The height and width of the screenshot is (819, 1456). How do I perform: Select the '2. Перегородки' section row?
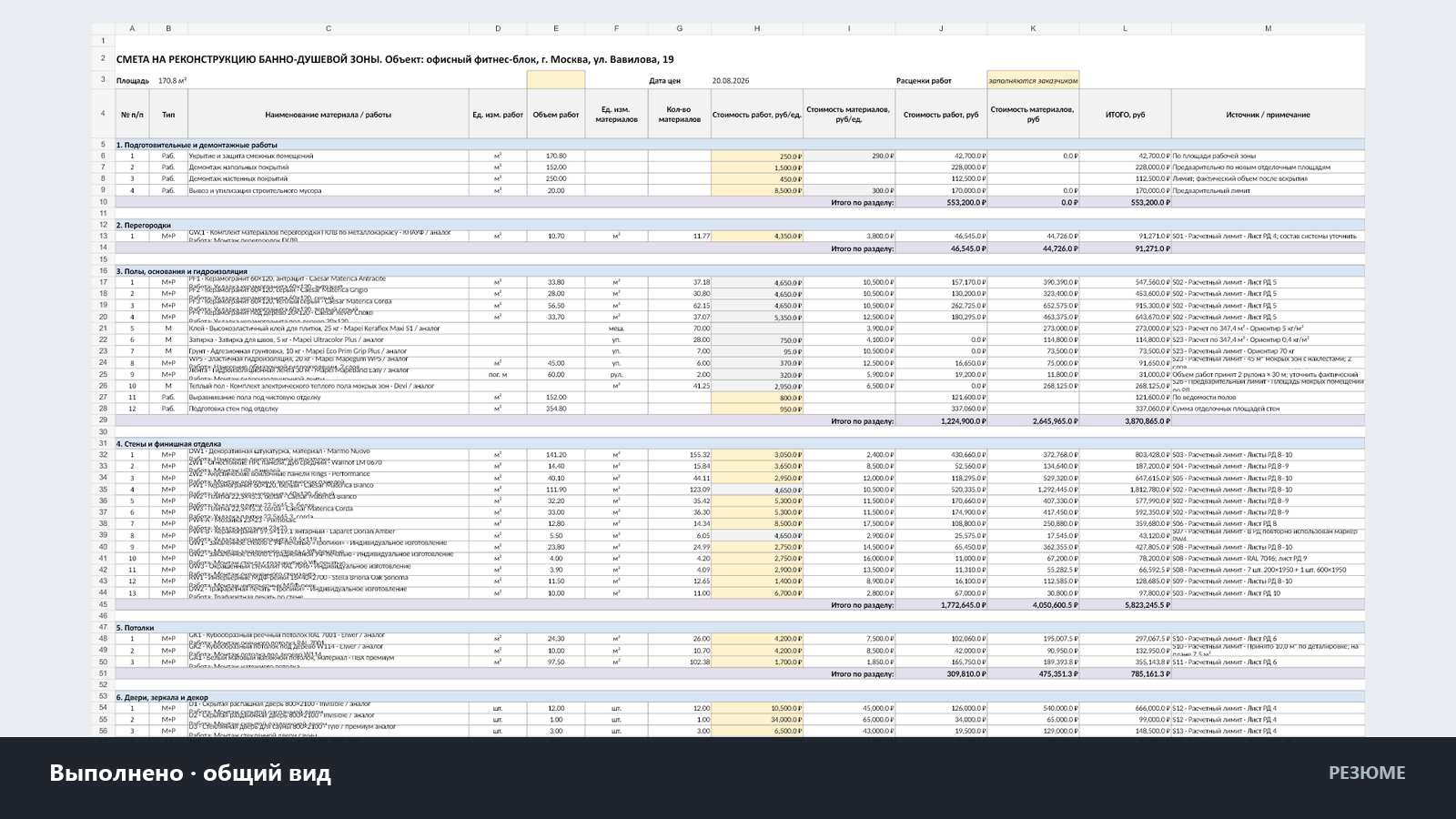[740, 225]
